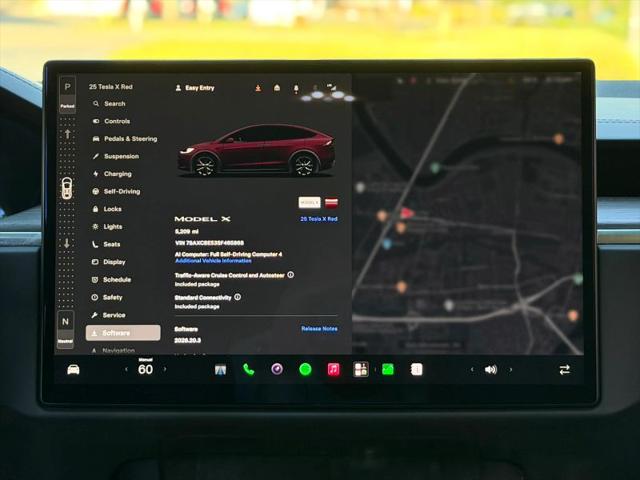Open the Release Notes link
The width and height of the screenshot is (640, 480).
point(319,329)
